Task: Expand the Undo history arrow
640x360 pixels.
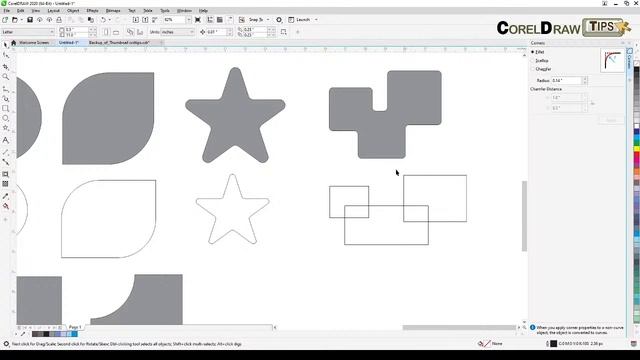Action: pyautogui.click(x=109, y=20)
